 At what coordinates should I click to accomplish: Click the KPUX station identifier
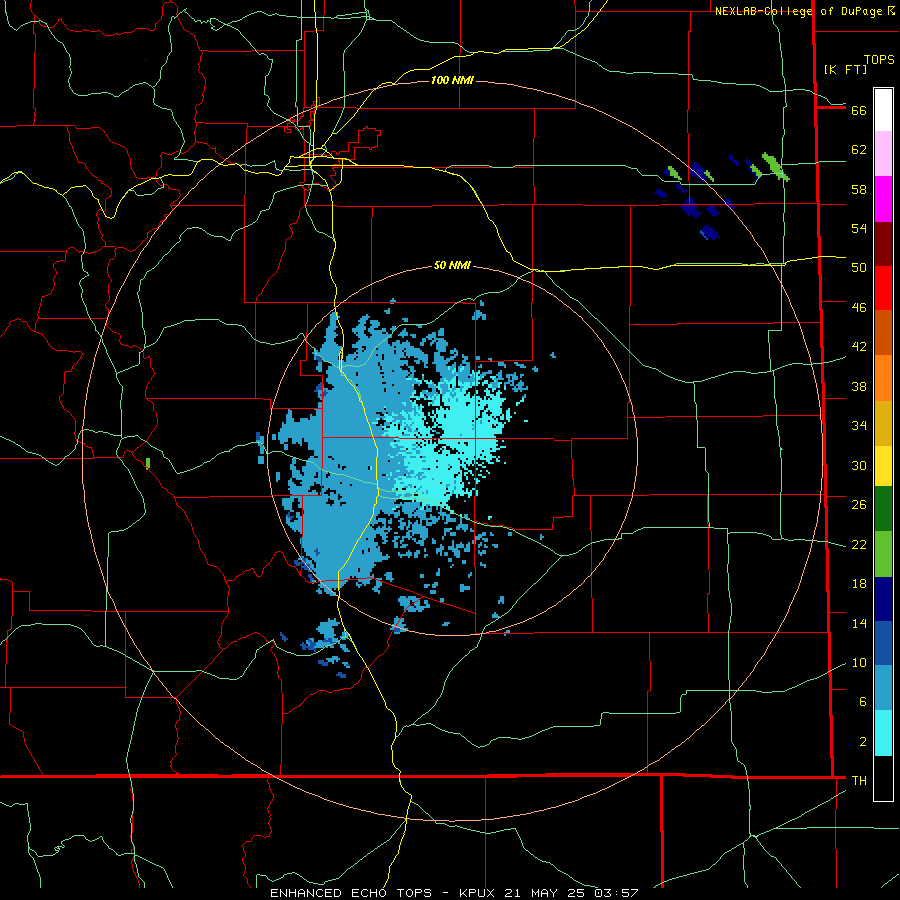click(479, 893)
